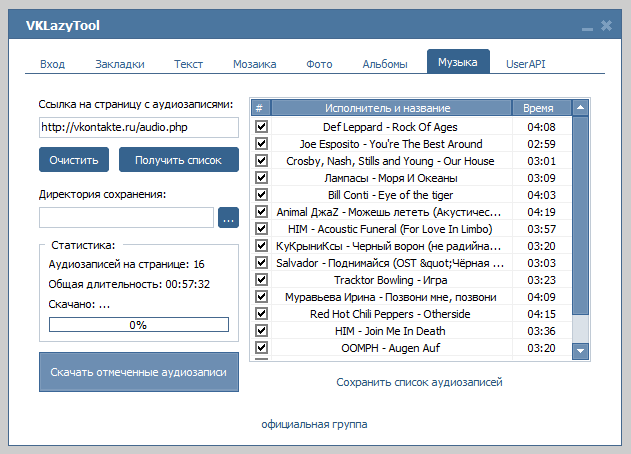Switch to the Закладки tab

[x=120, y=64]
